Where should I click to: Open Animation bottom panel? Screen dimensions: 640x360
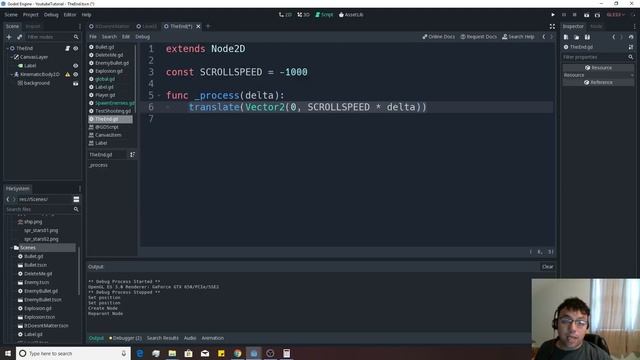coord(213,338)
